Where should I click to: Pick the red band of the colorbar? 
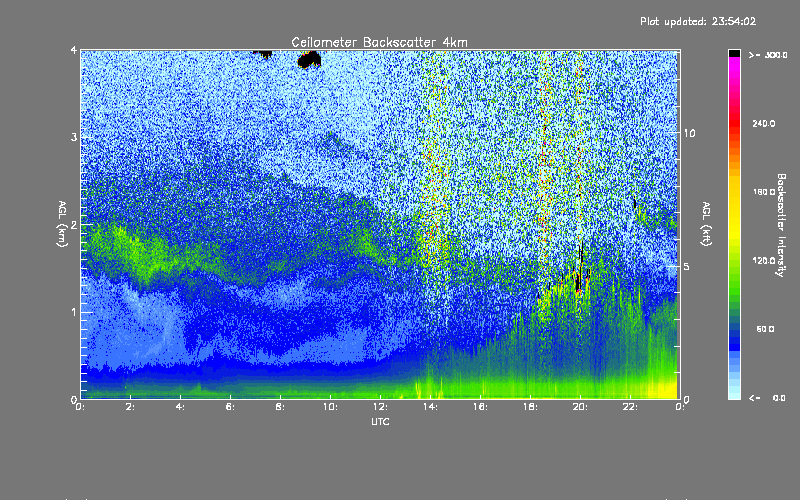(x=734, y=125)
